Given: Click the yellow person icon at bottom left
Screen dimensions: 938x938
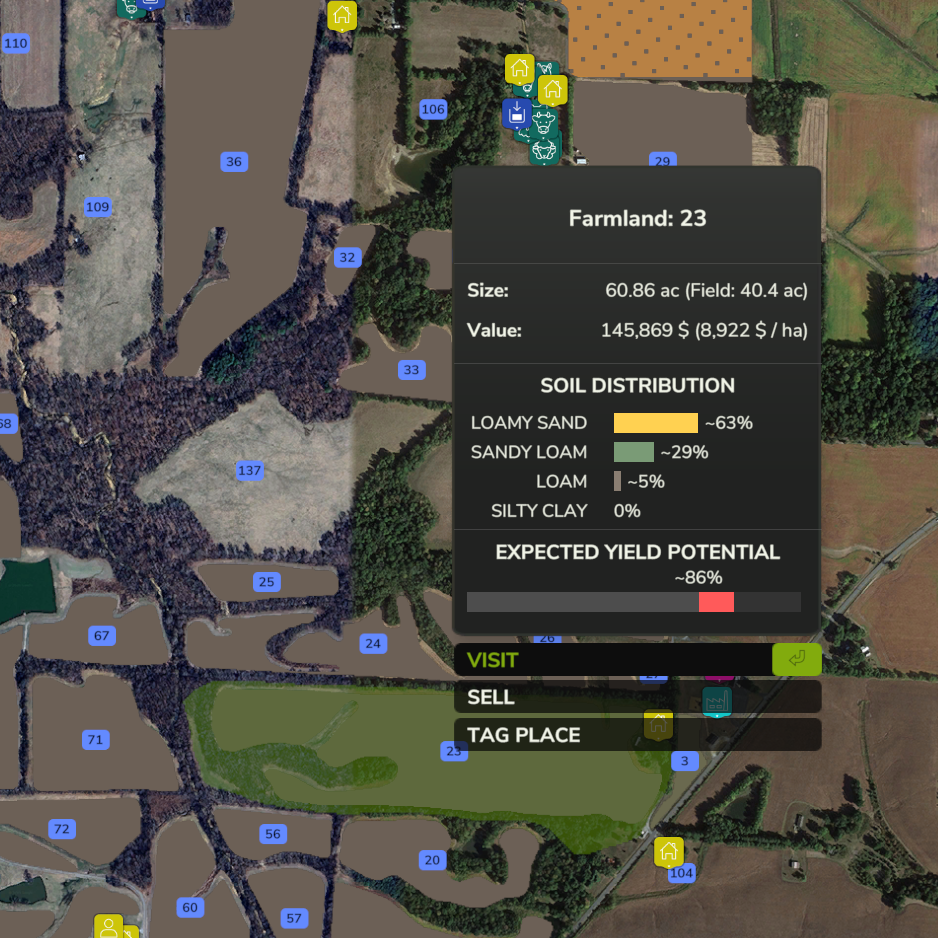Looking at the screenshot, I should (x=108, y=926).
